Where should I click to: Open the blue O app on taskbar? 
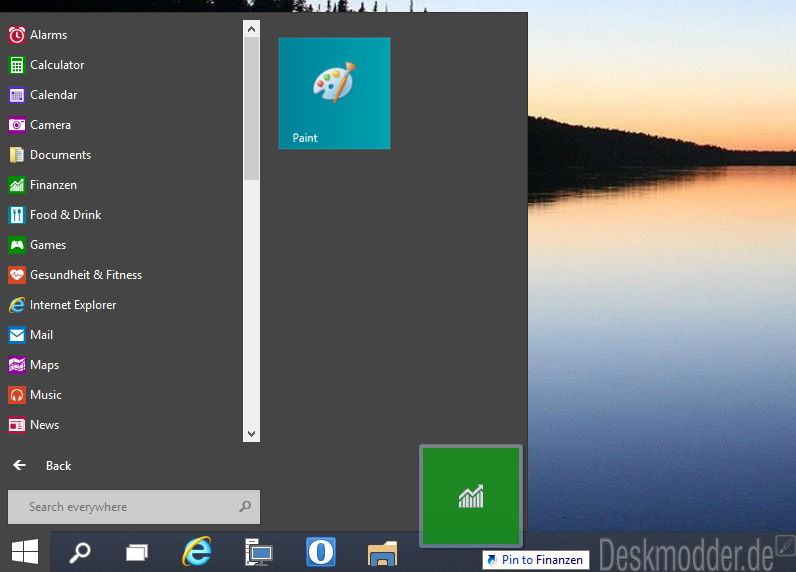(320, 552)
